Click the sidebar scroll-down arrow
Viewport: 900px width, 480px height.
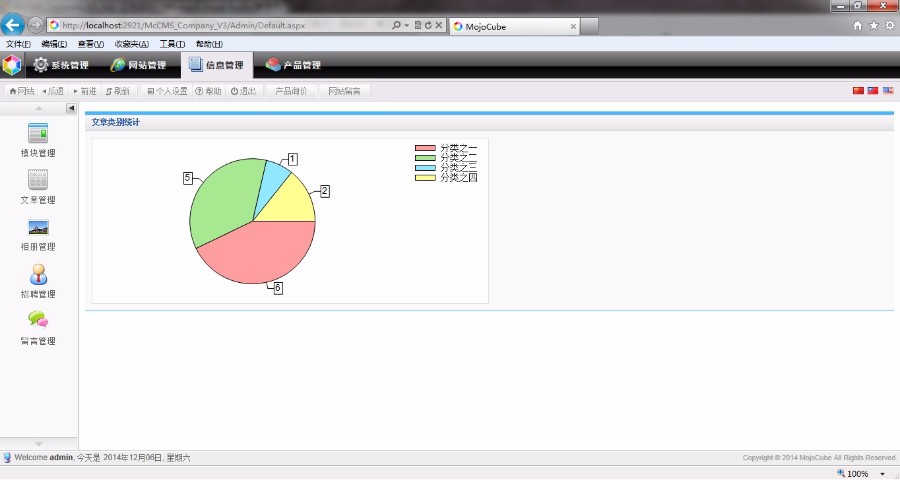pos(38,444)
